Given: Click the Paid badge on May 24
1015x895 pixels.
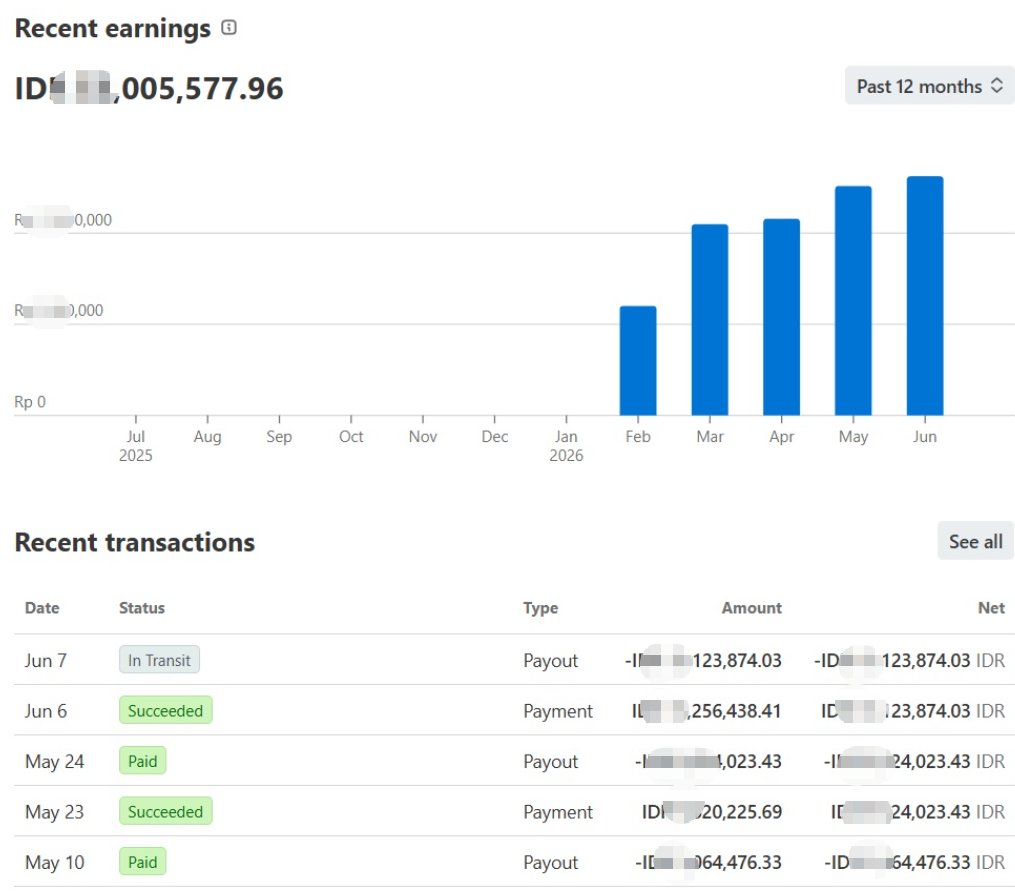Looking at the screenshot, I should (x=142, y=761).
